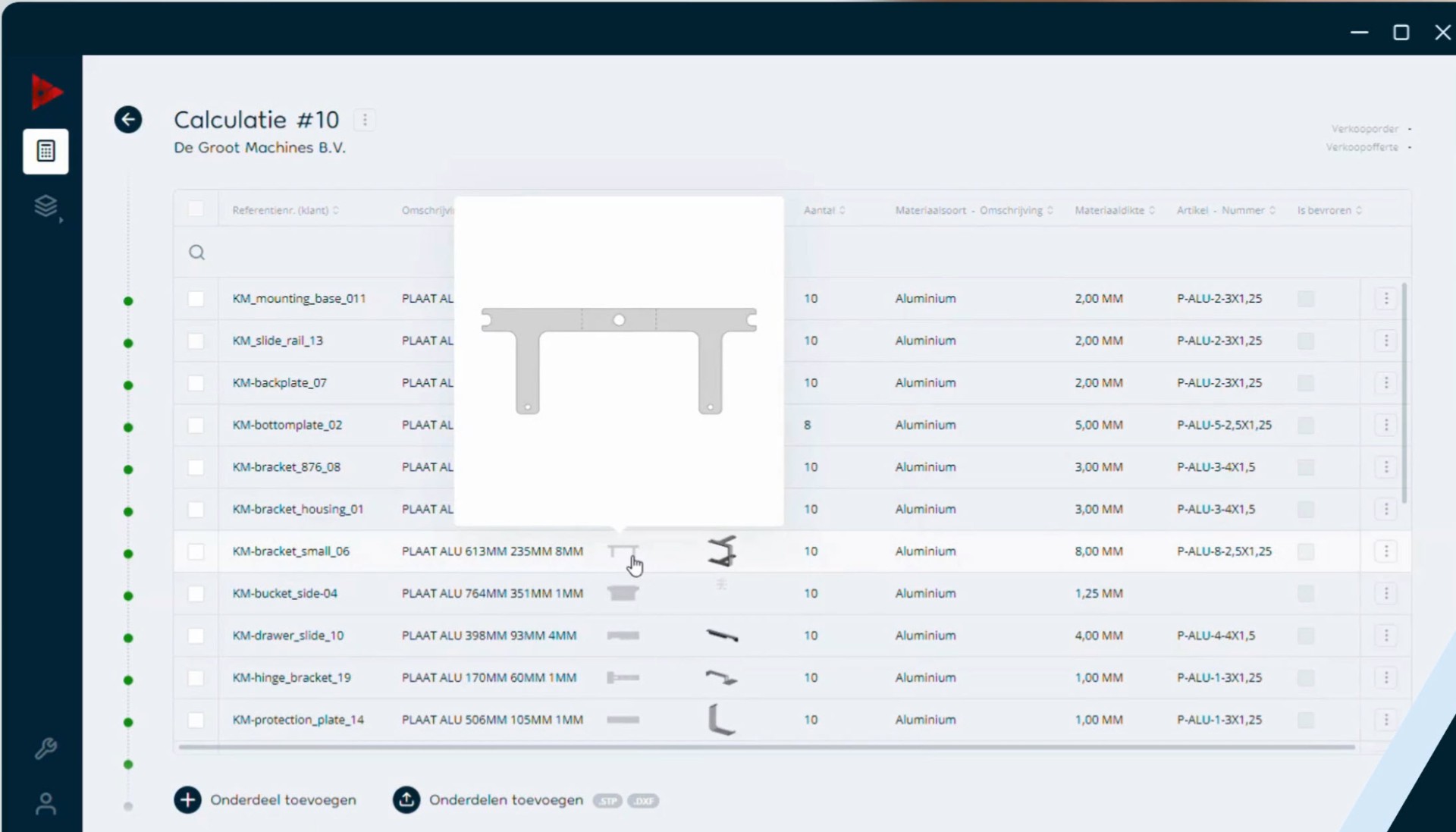View 3D model thumbnail of KM-hinge_bracket_19

[721, 677]
